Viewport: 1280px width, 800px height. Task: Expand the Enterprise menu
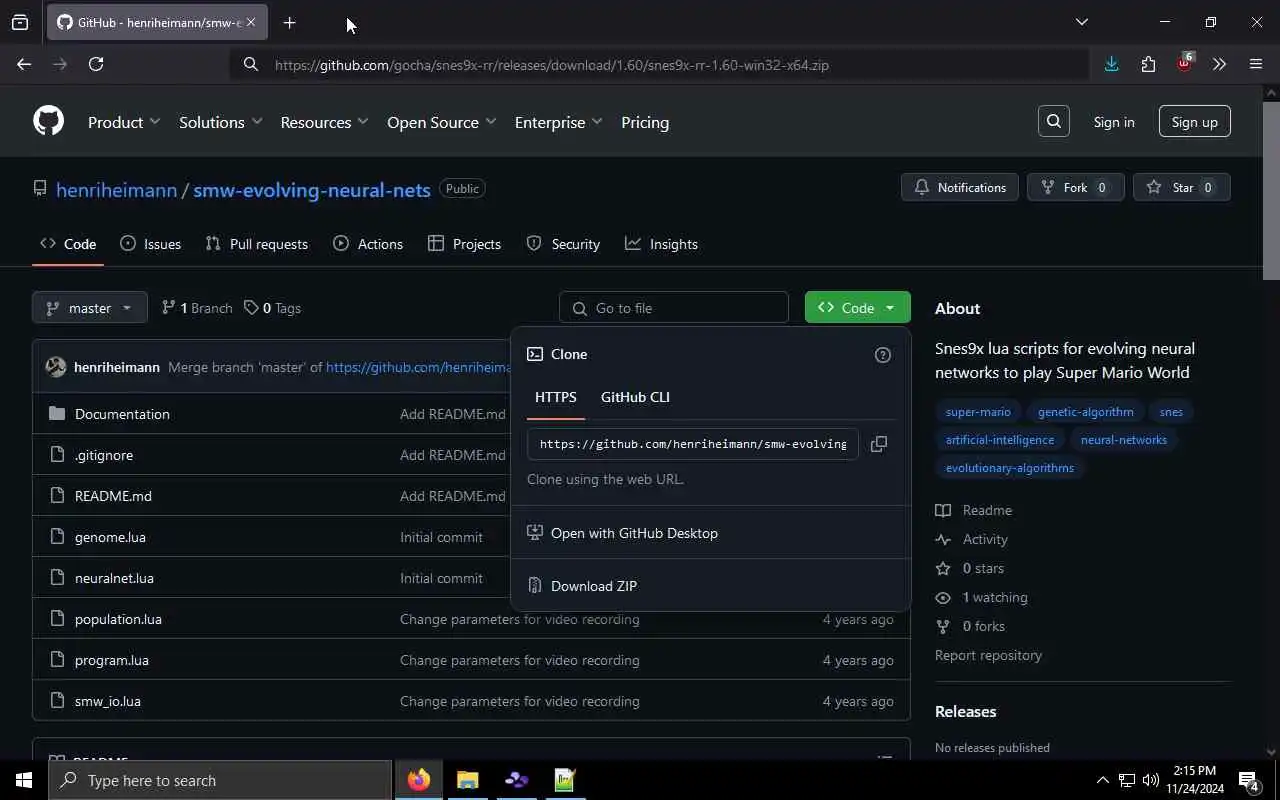pyautogui.click(x=559, y=122)
